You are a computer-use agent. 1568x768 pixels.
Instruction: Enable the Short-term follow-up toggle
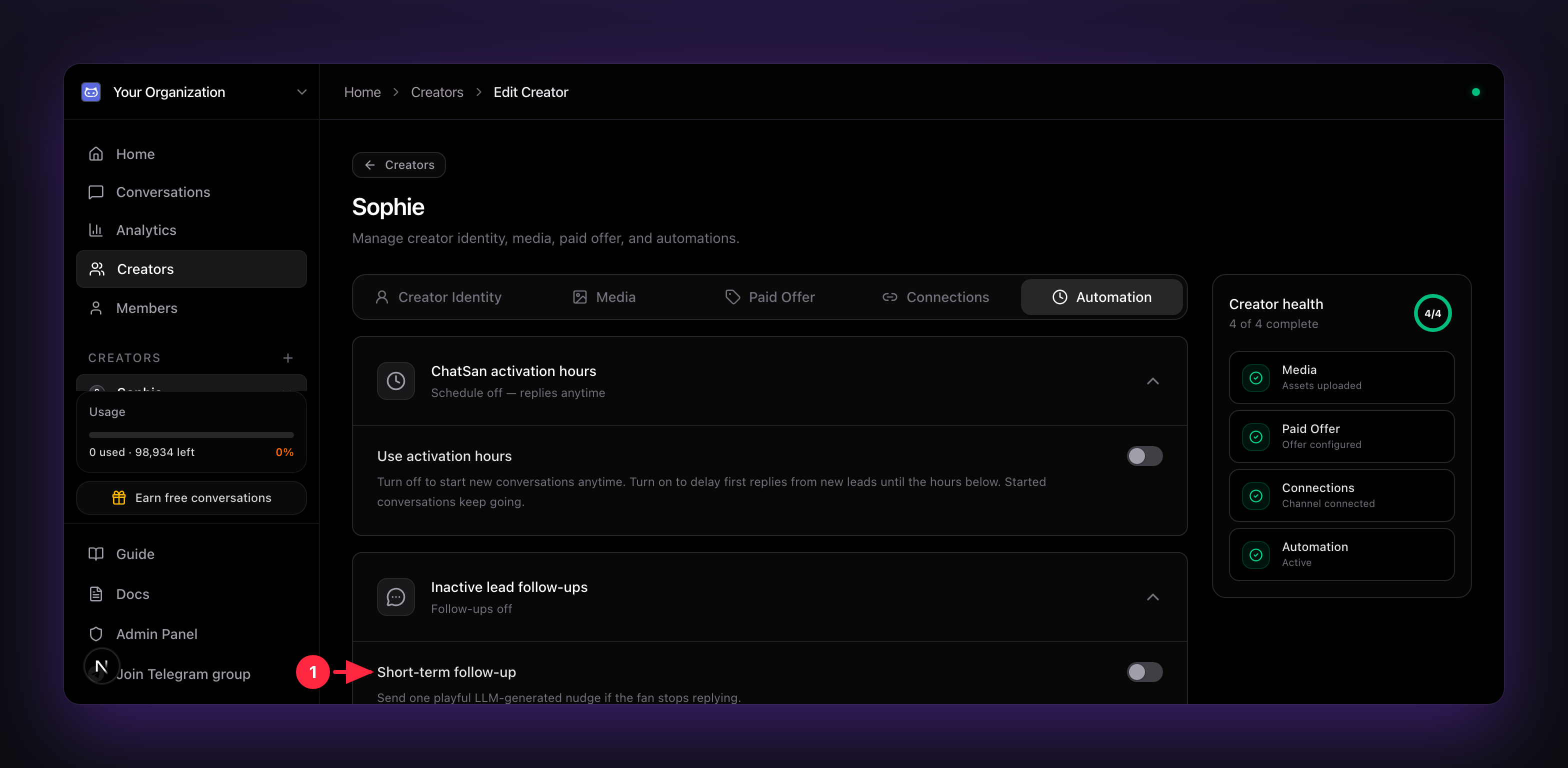click(x=1144, y=672)
